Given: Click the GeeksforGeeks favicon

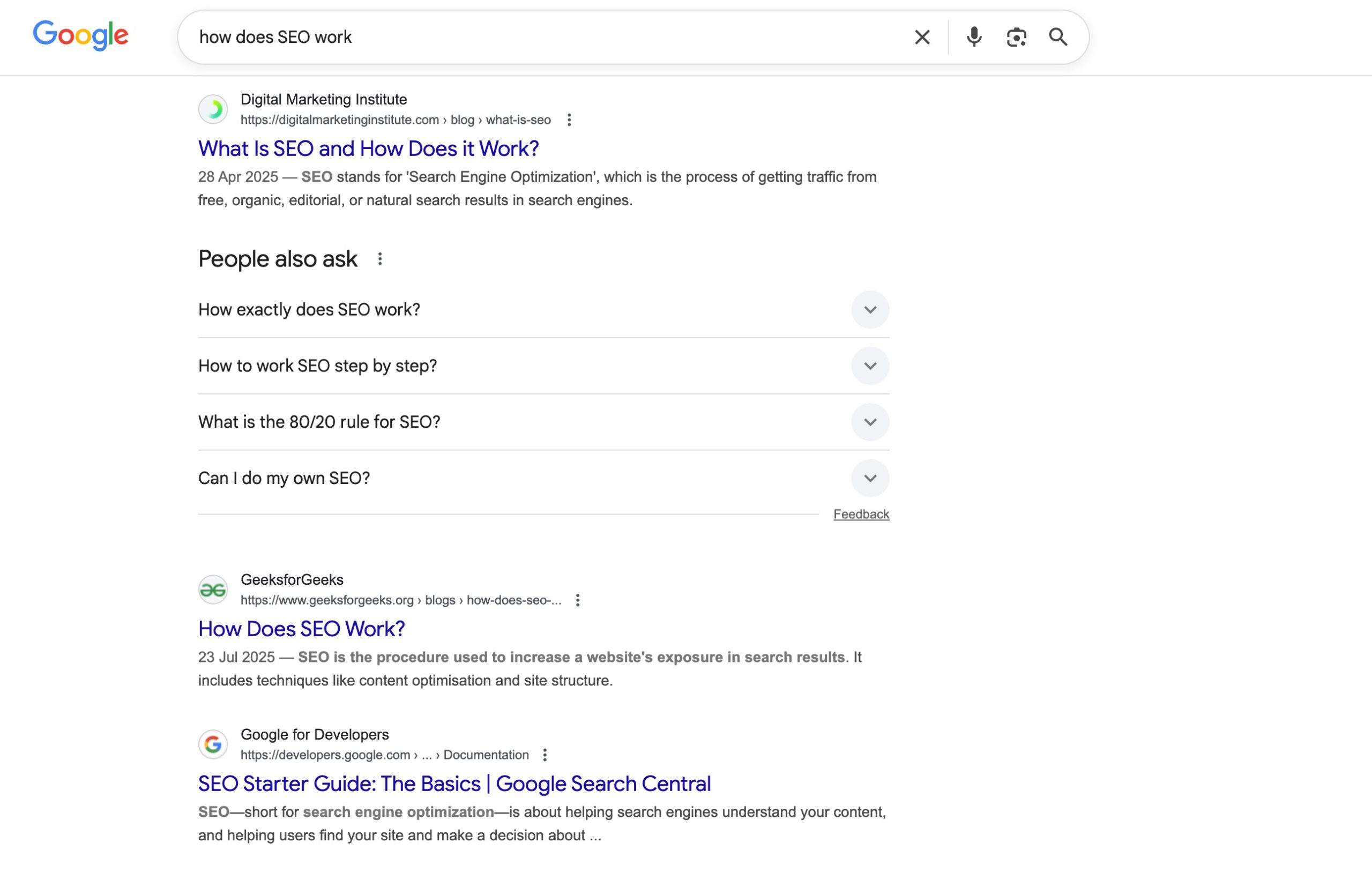Looking at the screenshot, I should click(213, 590).
